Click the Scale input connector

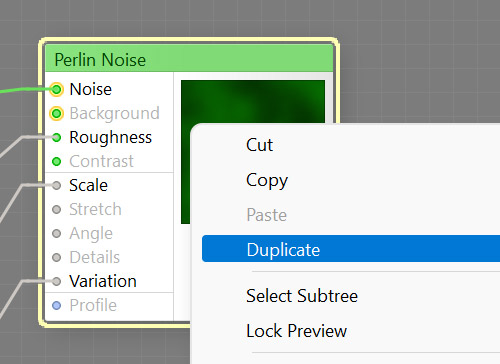click(x=57, y=185)
